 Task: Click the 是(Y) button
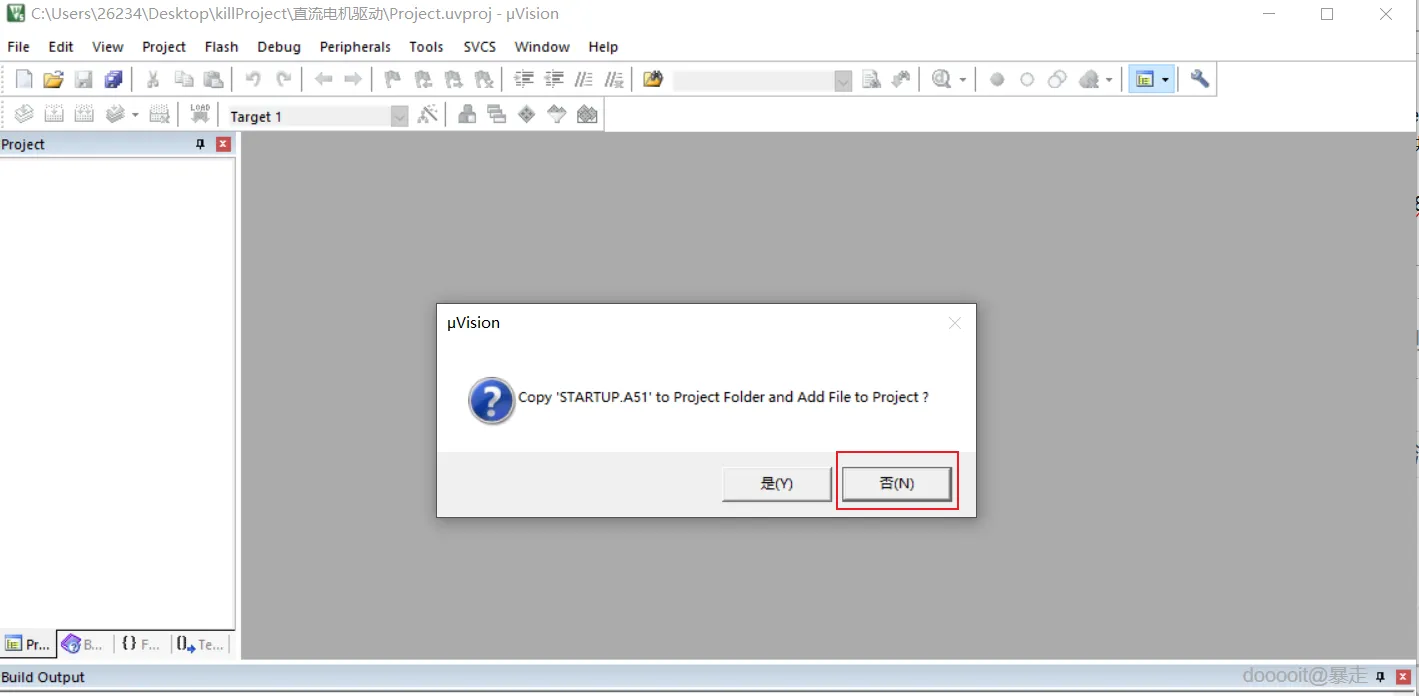(777, 483)
